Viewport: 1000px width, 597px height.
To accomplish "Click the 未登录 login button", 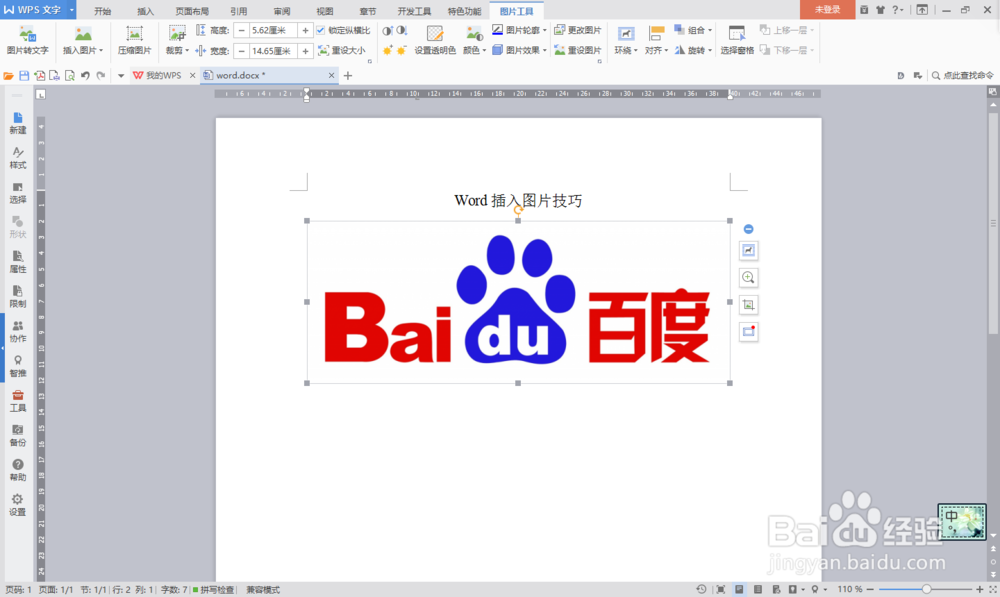I will click(827, 10).
